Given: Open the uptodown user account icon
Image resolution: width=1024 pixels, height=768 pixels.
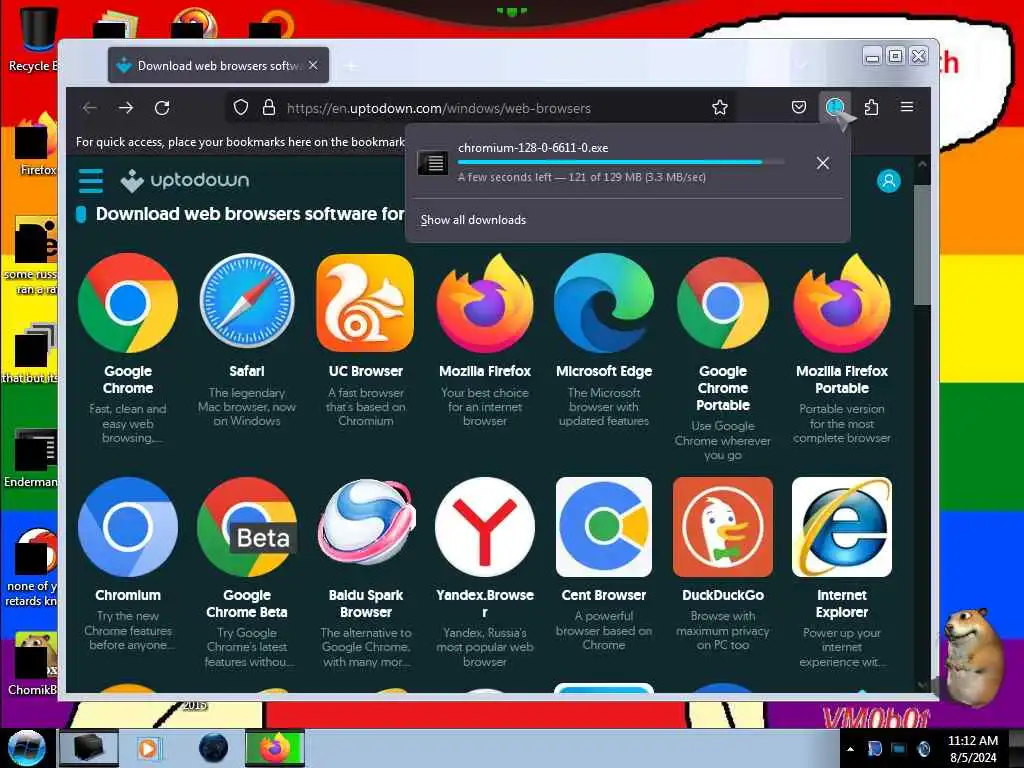Looking at the screenshot, I should click(x=888, y=181).
